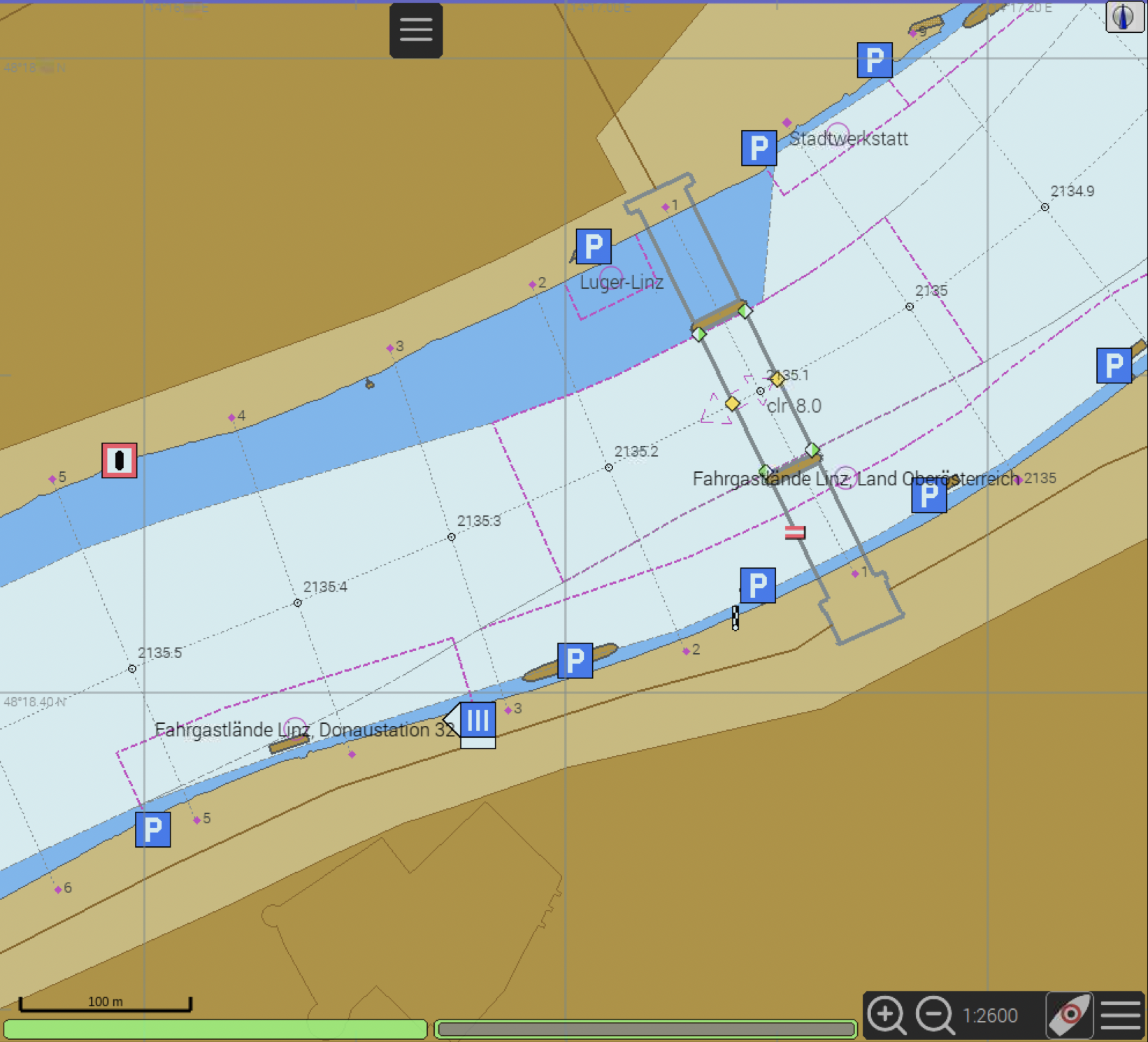Click the berth P sign near Stadtwerkstatt

click(759, 148)
